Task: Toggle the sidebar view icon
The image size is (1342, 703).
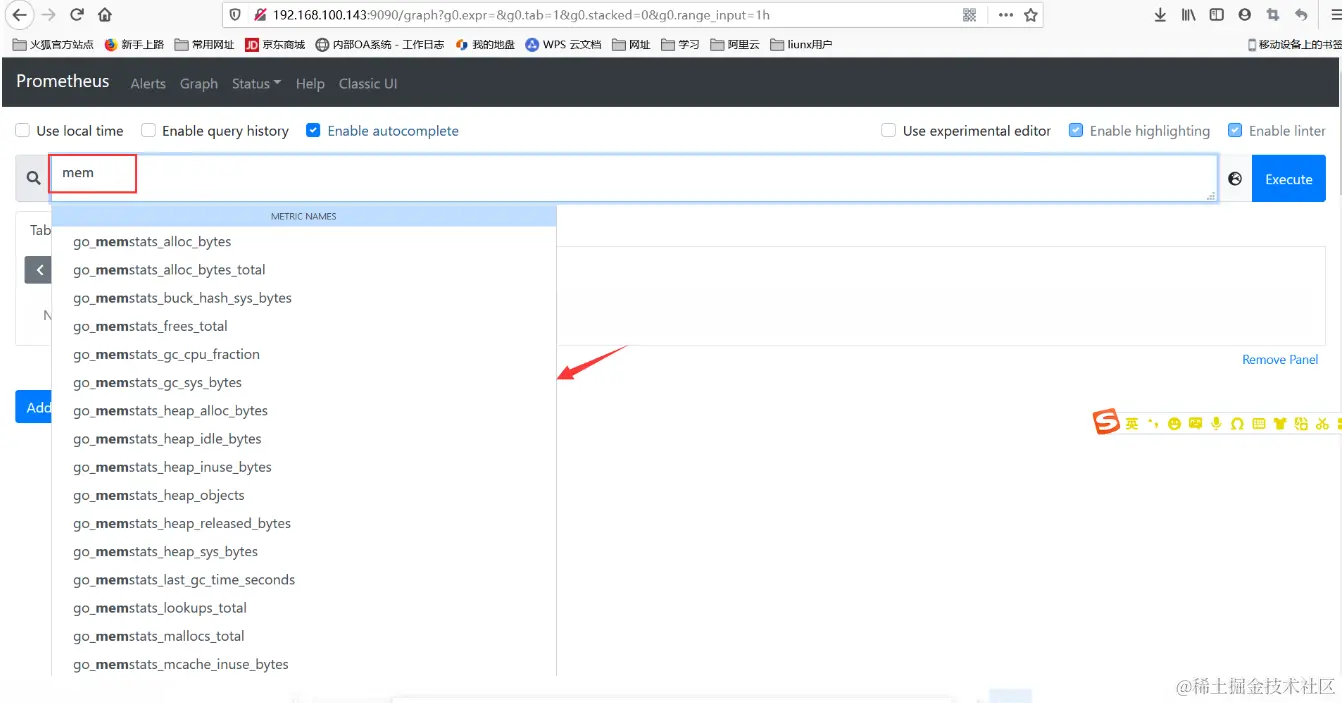Action: coord(1216,15)
